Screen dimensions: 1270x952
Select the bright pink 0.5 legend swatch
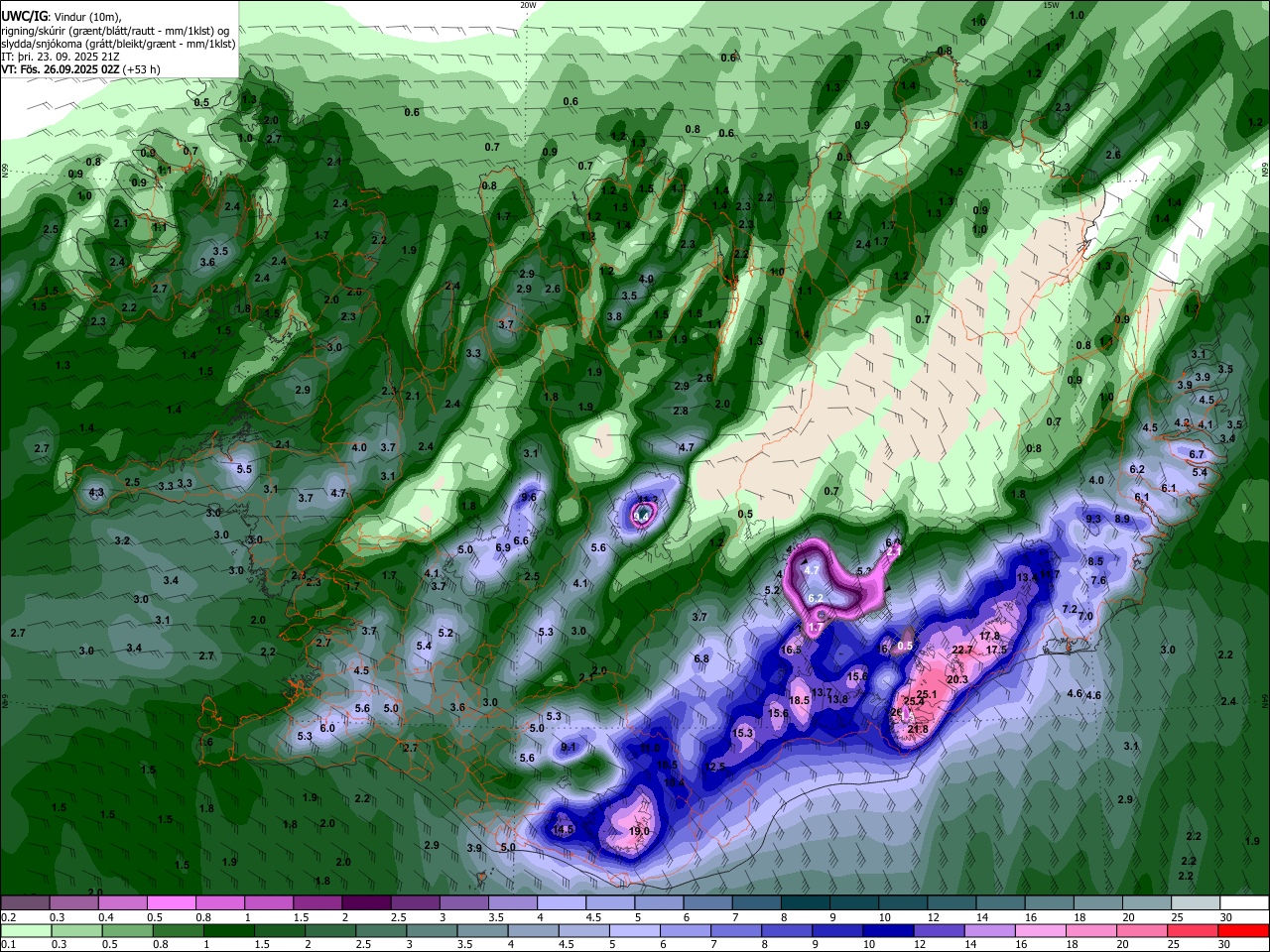[x=171, y=902]
